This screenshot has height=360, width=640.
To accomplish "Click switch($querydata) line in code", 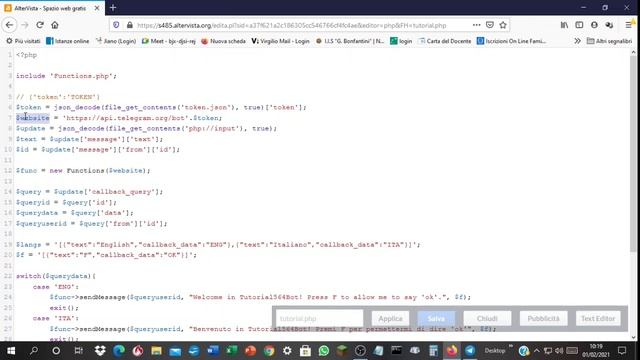I will point(56,276).
